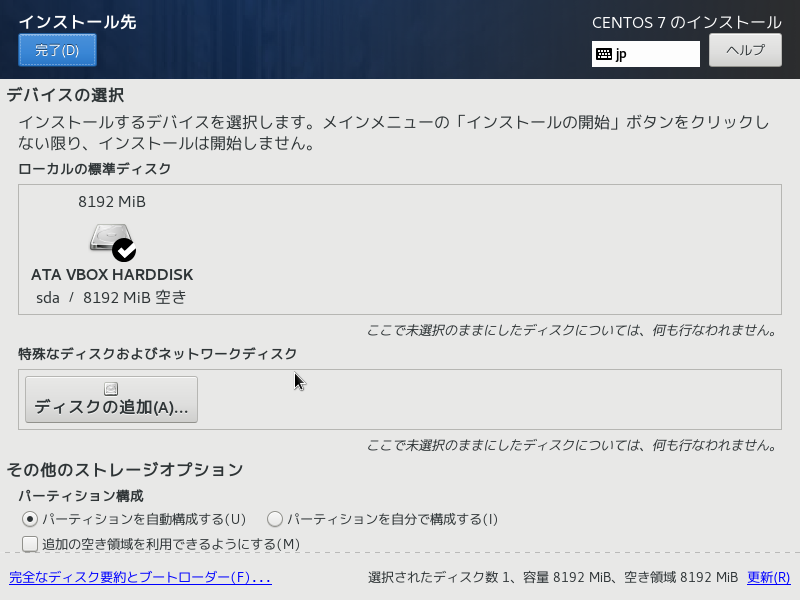
Task: Click the jp keyboard layout field
Action: click(x=655, y=54)
